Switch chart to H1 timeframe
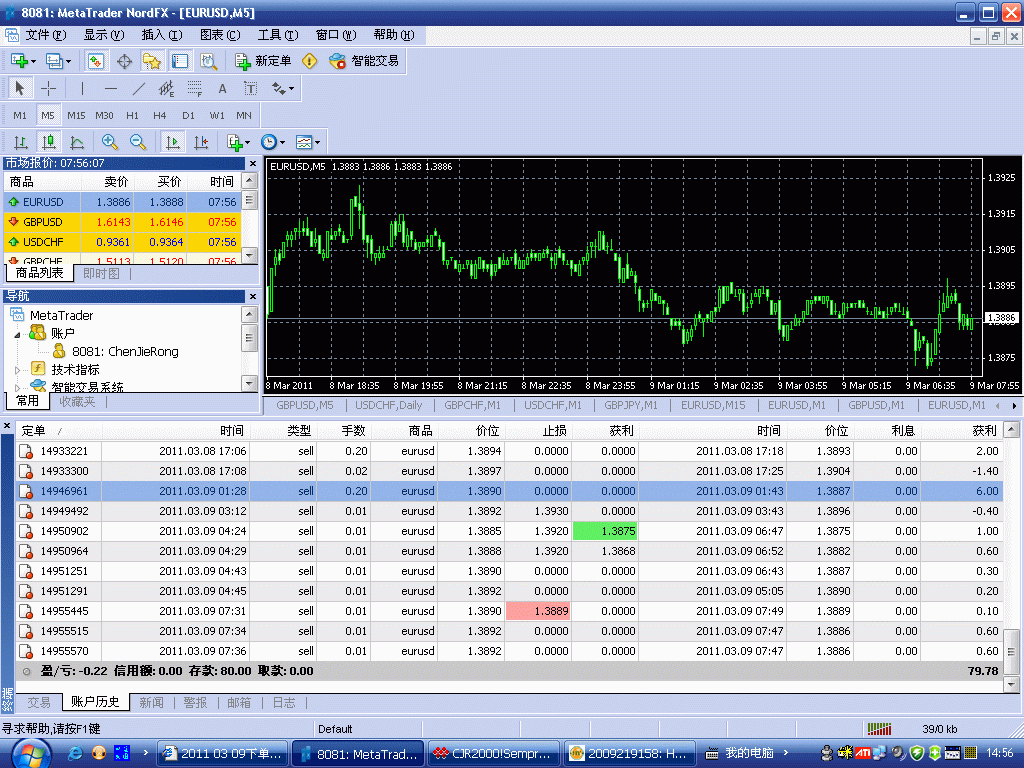The height and width of the screenshot is (768, 1024). [132, 115]
